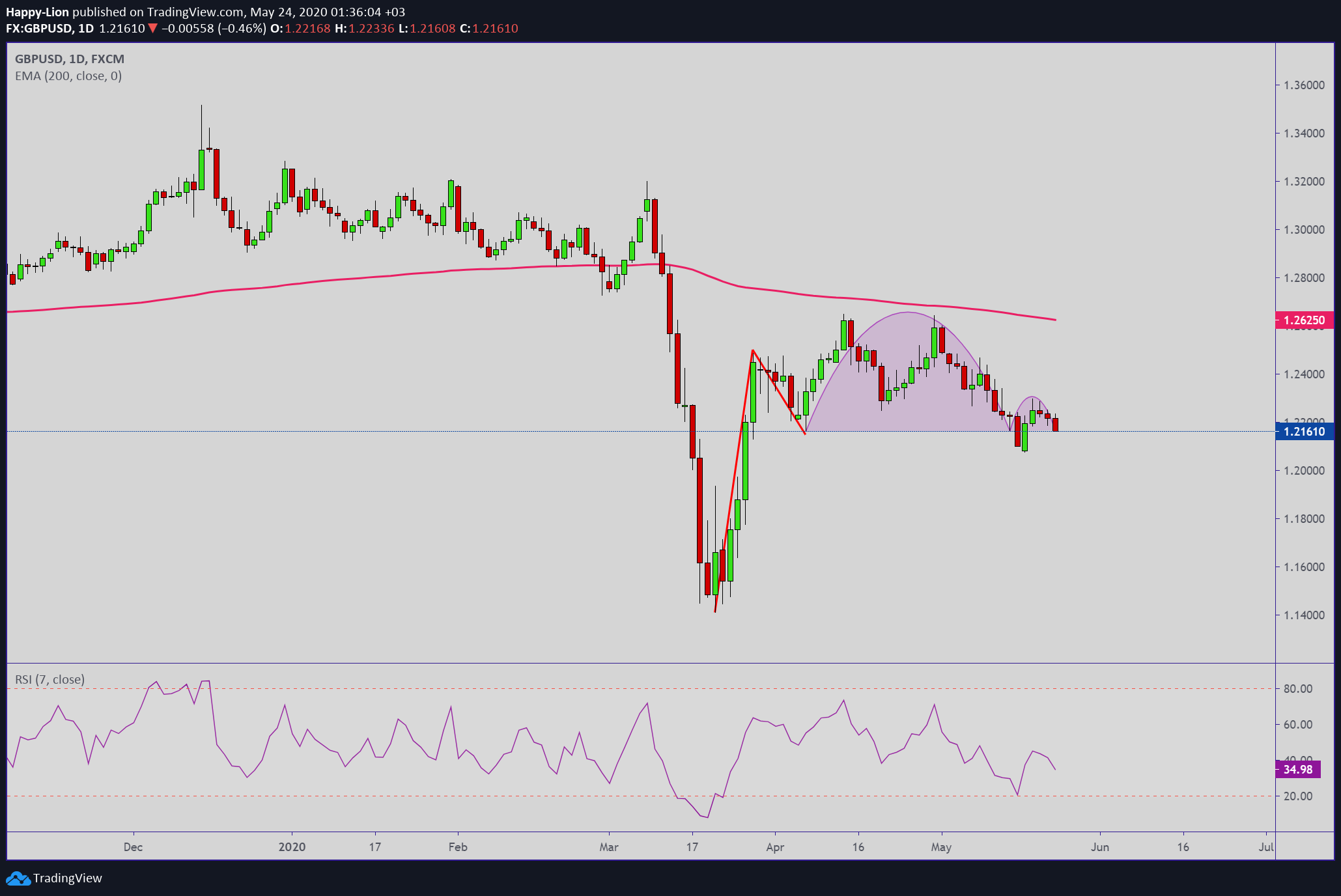Viewport: 1341px width, 896px height.
Task: Click the blue 1.21610 current price tag
Action: click(1304, 432)
